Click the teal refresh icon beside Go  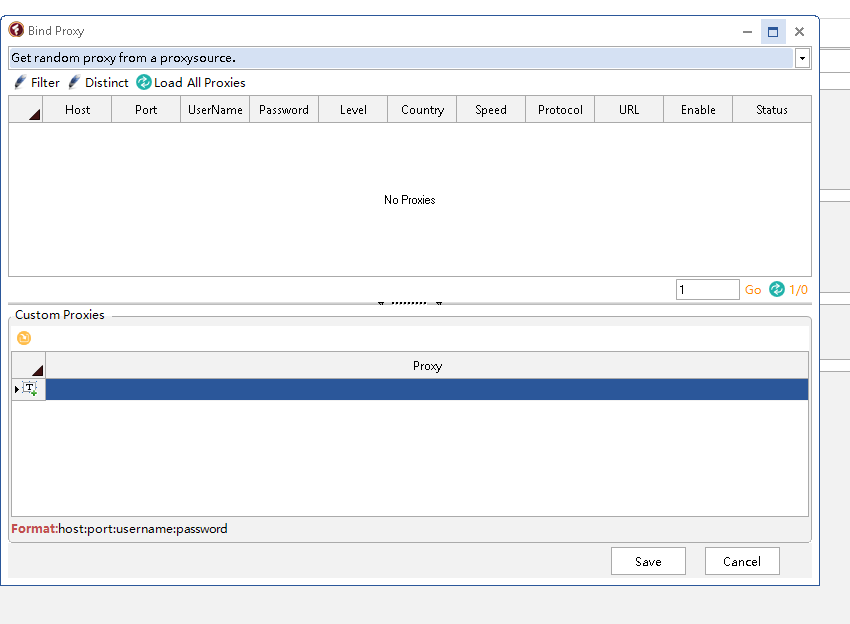tap(777, 290)
